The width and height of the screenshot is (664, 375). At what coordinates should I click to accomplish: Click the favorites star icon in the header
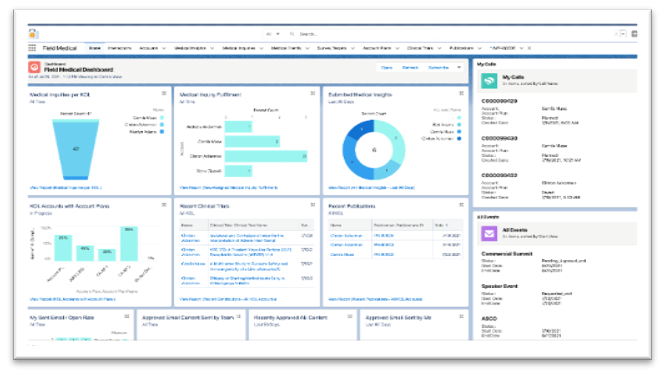pyautogui.click(x=616, y=34)
